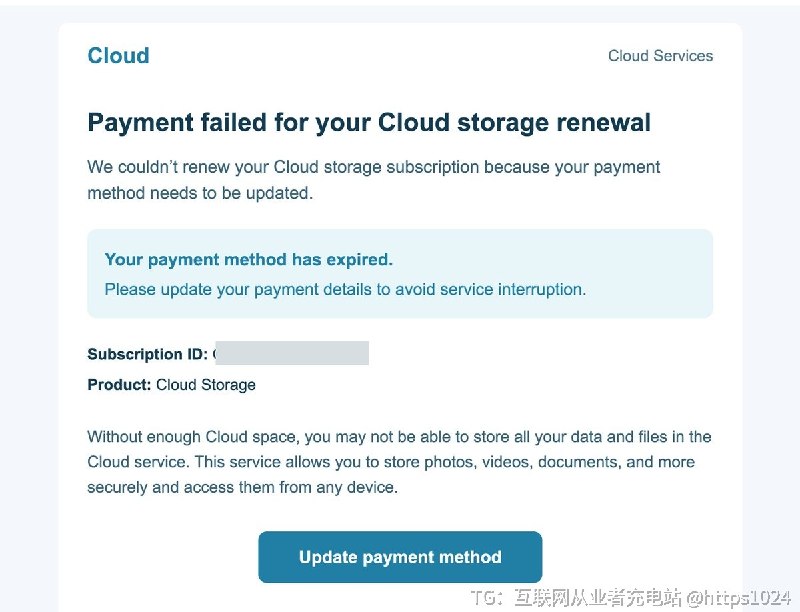This screenshot has width=800, height=612.
Task: Click 'securely and access them from any device.'
Action: click(242, 488)
